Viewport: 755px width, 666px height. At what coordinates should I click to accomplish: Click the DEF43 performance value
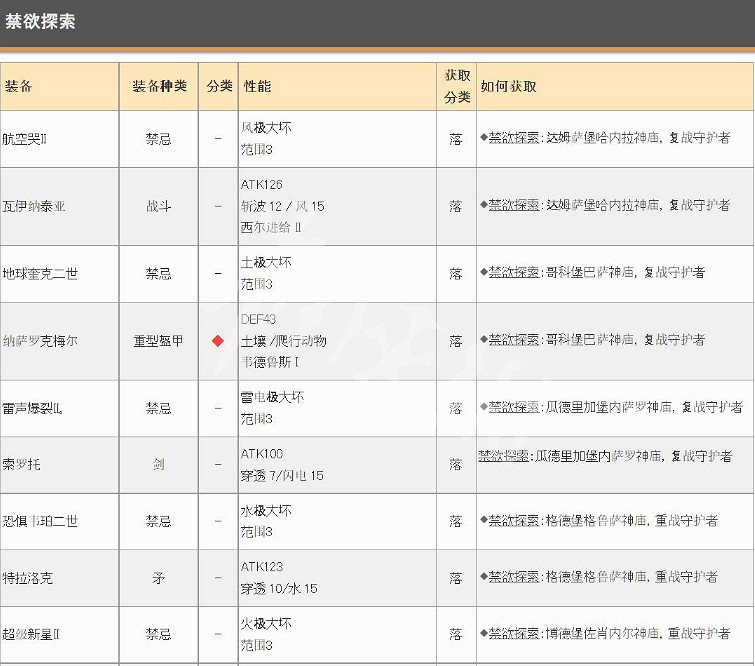coord(259,319)
